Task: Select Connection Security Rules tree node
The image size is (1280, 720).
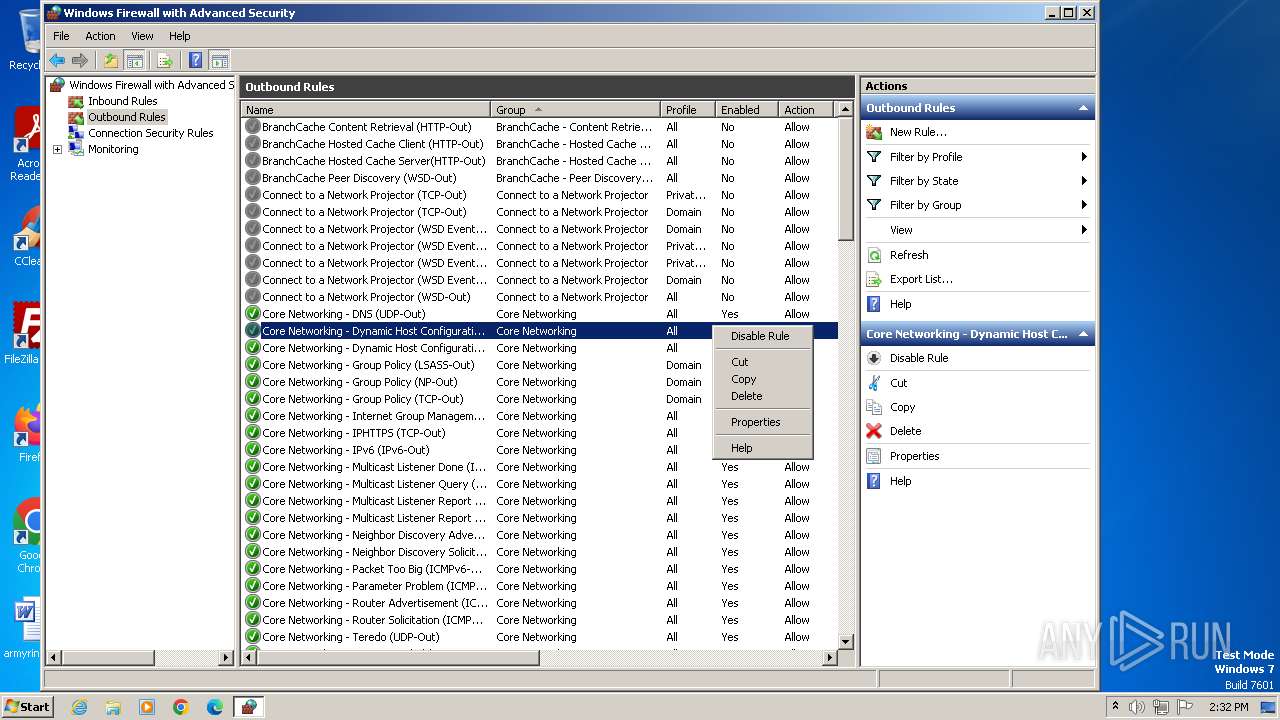Action: tap(150, 133)
